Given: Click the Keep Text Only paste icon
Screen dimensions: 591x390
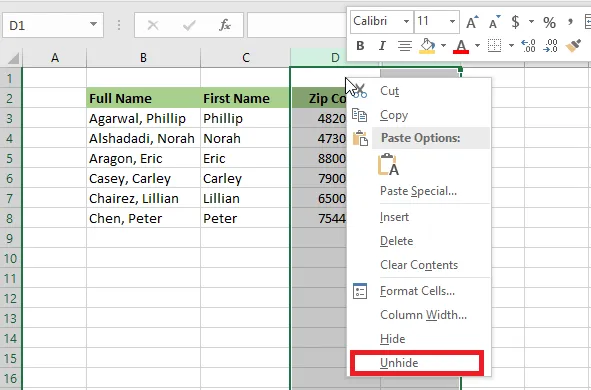Looking at the screenshot, I should [x=388, y=164].
